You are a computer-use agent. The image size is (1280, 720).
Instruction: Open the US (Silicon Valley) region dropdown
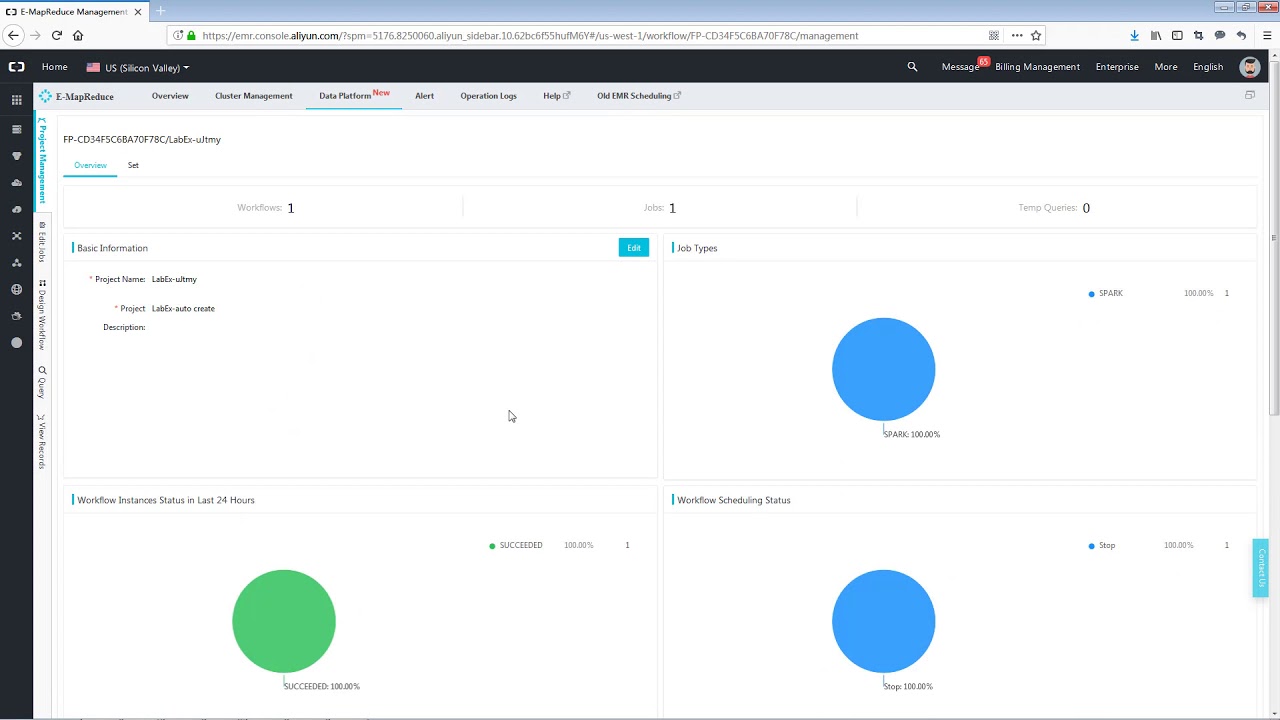coord(138,68)
